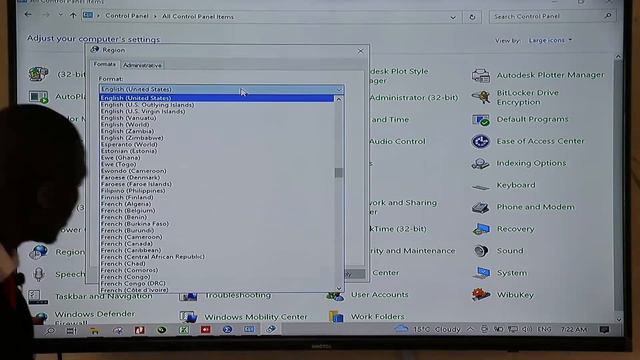The width and height of the screenshot is (640, 360).
Task: Open the View by Large icons dropdown
Action: click(550, 40)
